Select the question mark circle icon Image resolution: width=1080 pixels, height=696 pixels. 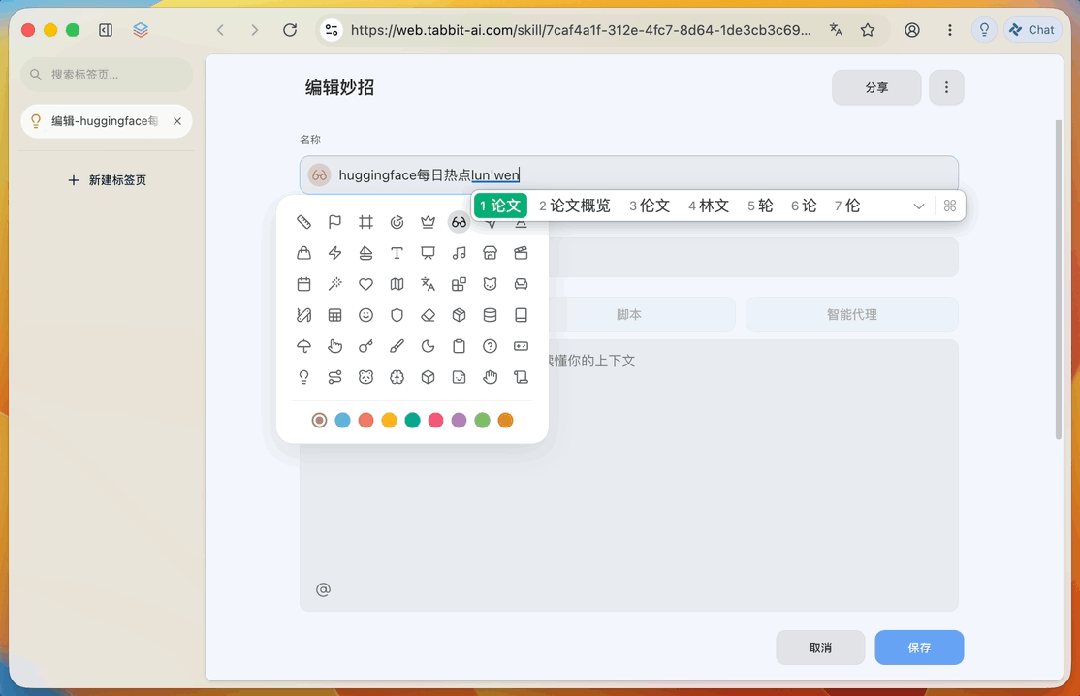490,346
